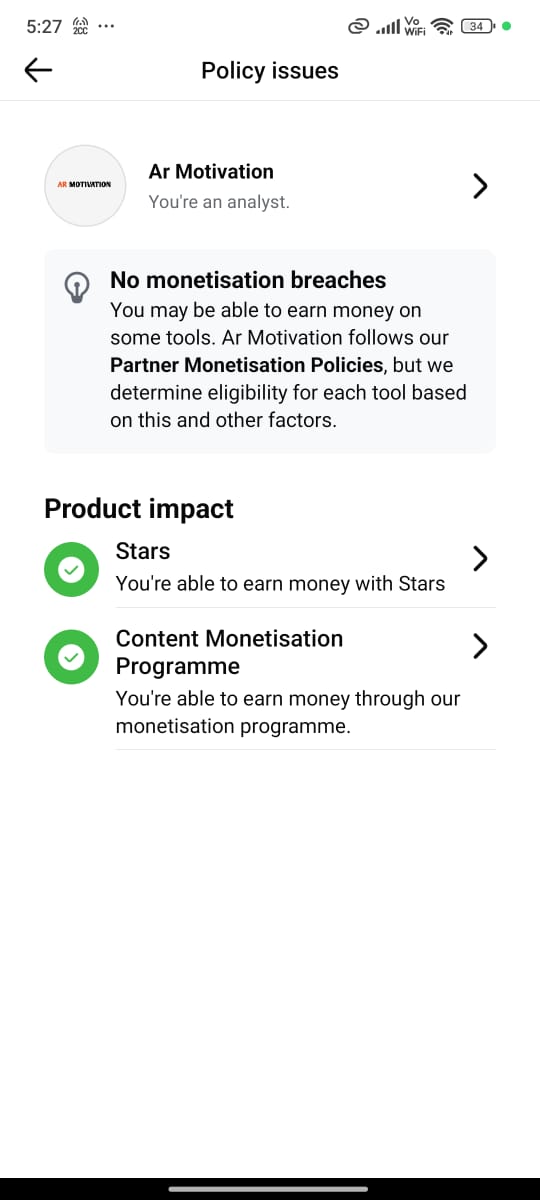Open Stars details with its chevron
Image resolution: width=540 pixels, height=1200 pixels.
(x=480, y=558)
